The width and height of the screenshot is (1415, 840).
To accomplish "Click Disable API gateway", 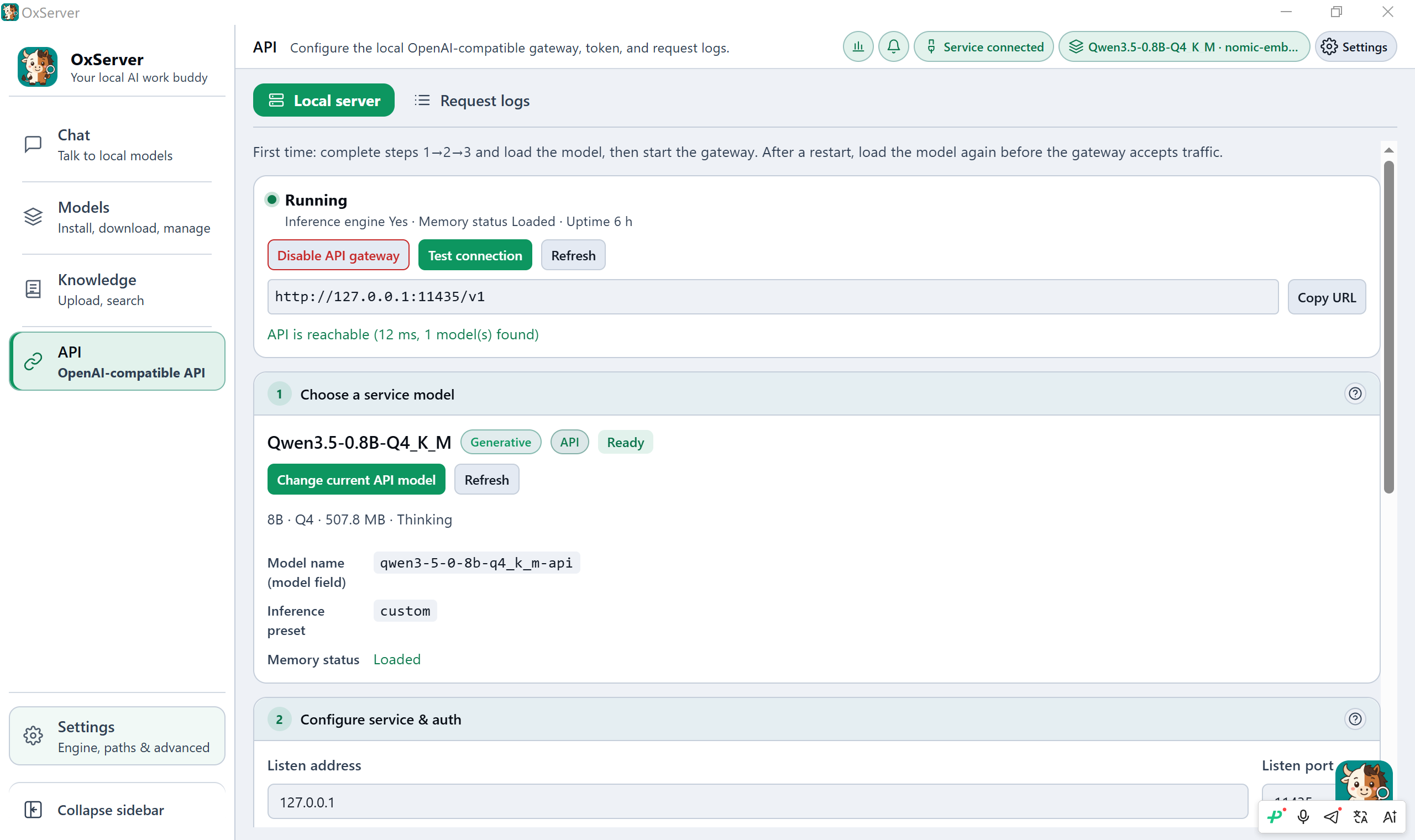I will click(x=338, y=255).
